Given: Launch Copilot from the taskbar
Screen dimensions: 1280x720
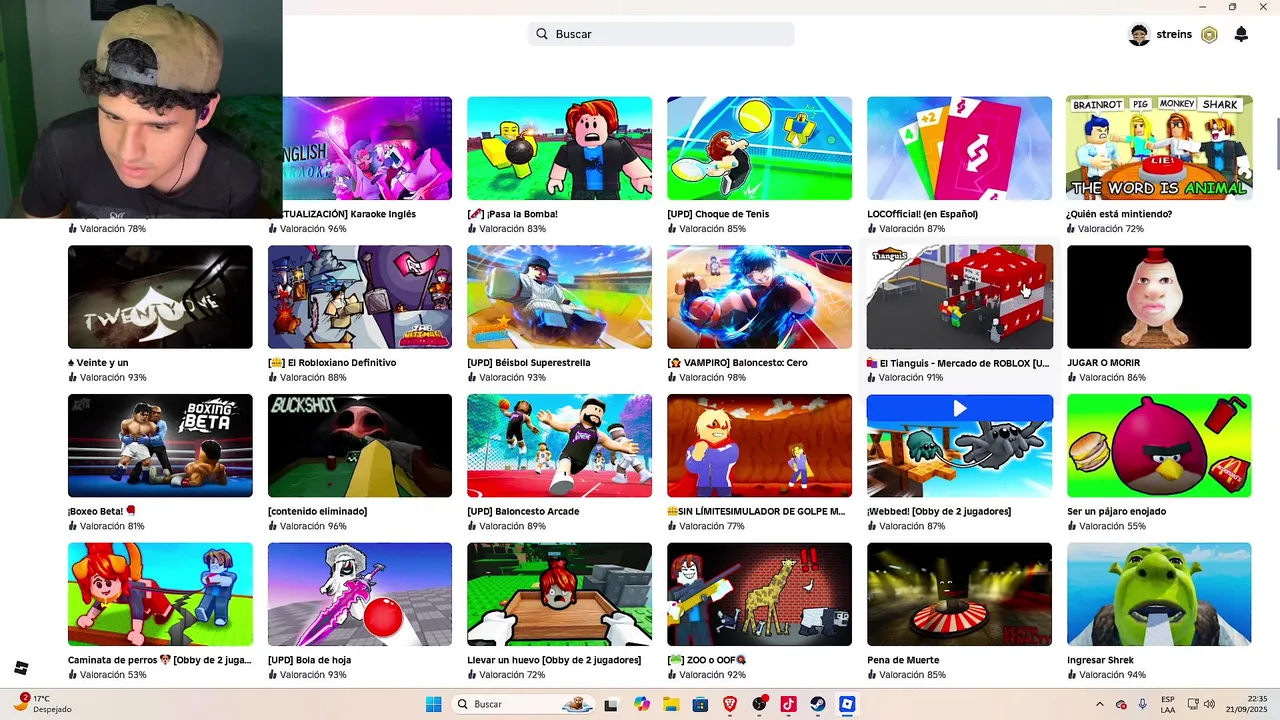Looking at the screenshot, I should pos(641,704).
